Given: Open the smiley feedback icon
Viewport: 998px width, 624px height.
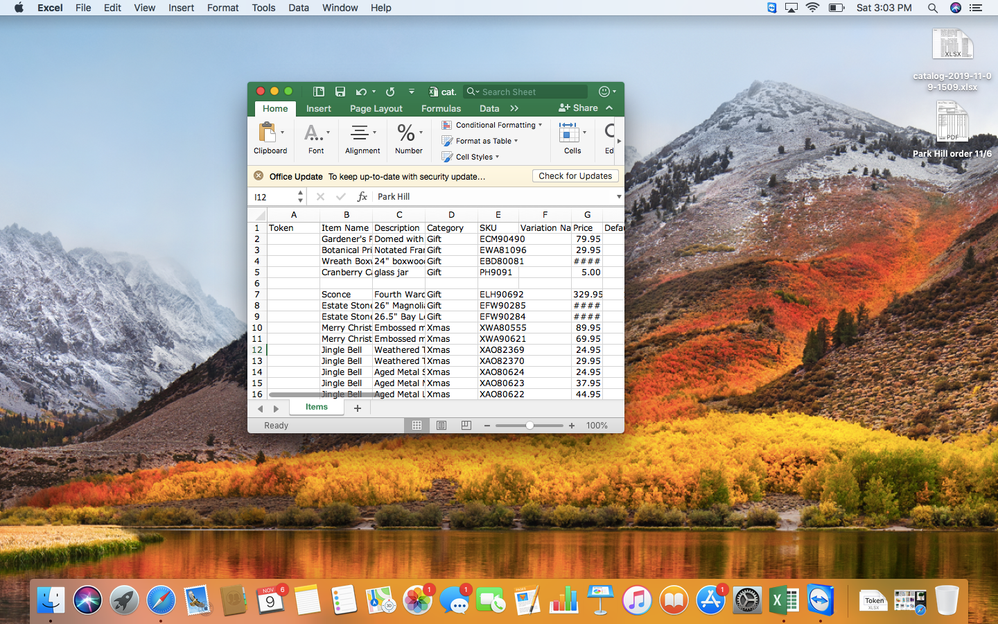Looking at the screenshot, I should (604, 91).
